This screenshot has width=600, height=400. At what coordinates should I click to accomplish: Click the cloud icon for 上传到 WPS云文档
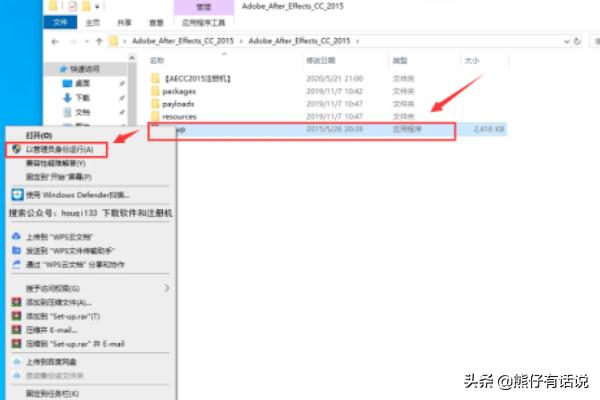coord(16,237)
